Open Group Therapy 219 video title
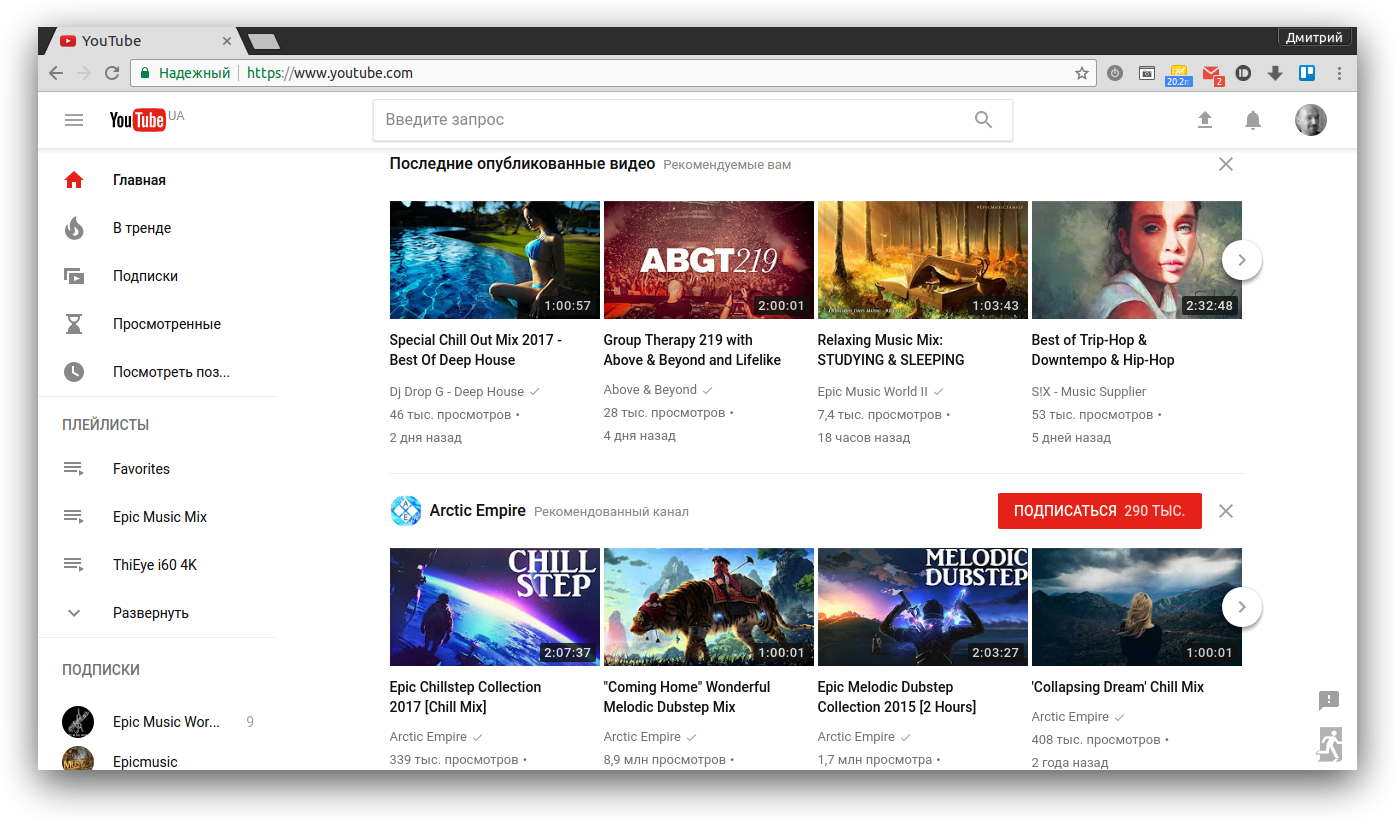1396x820 pixels. tap(692, 350)
